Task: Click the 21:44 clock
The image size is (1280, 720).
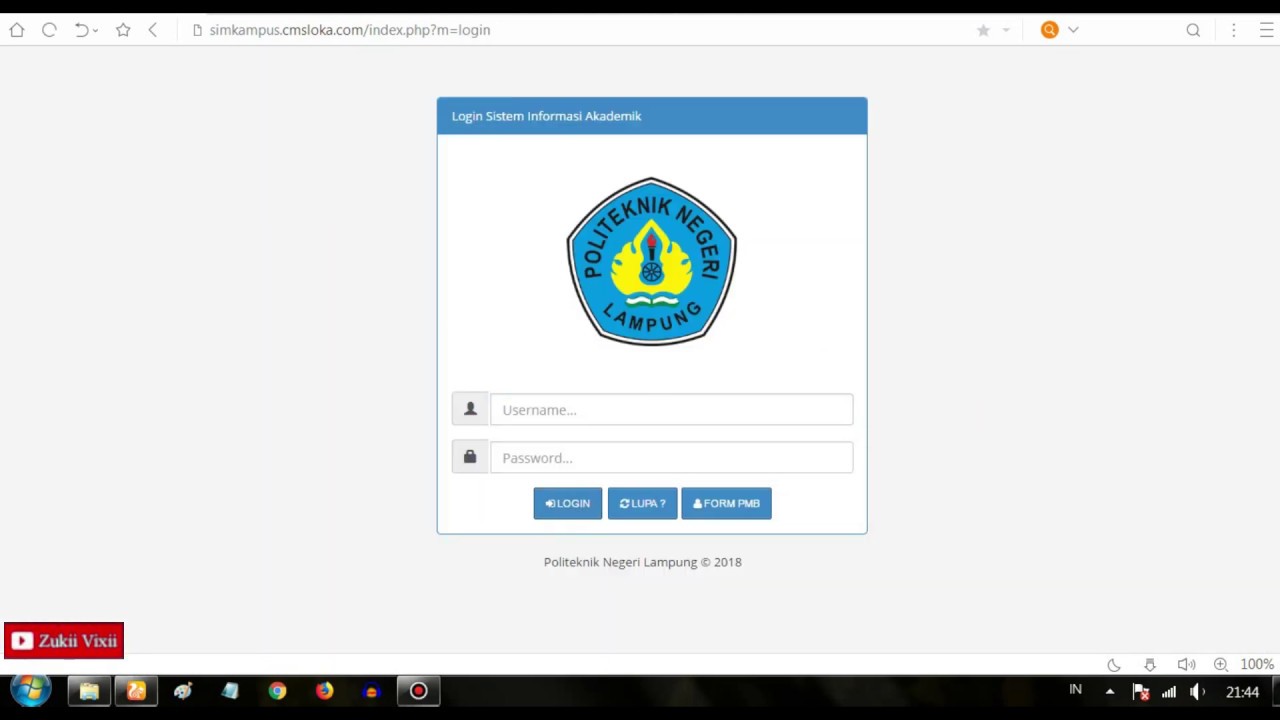Action: (1242, 692)
